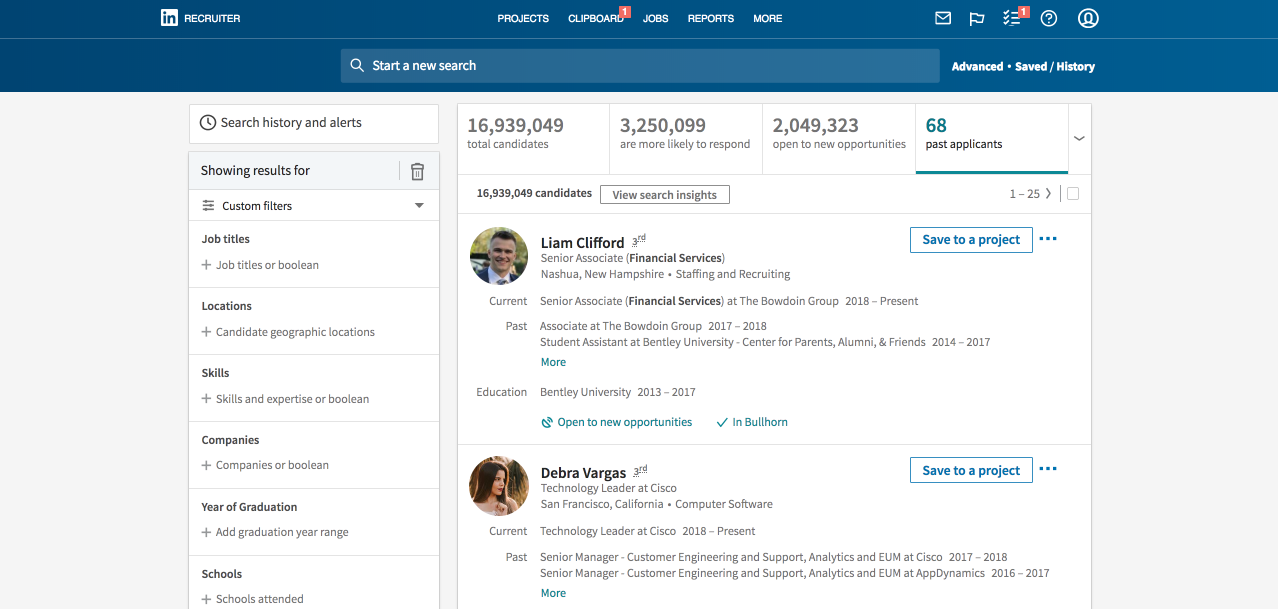Click 'Nashua, New Hampshire' location text
This screenshot has width=1278, height=609.
coord(602,274)
